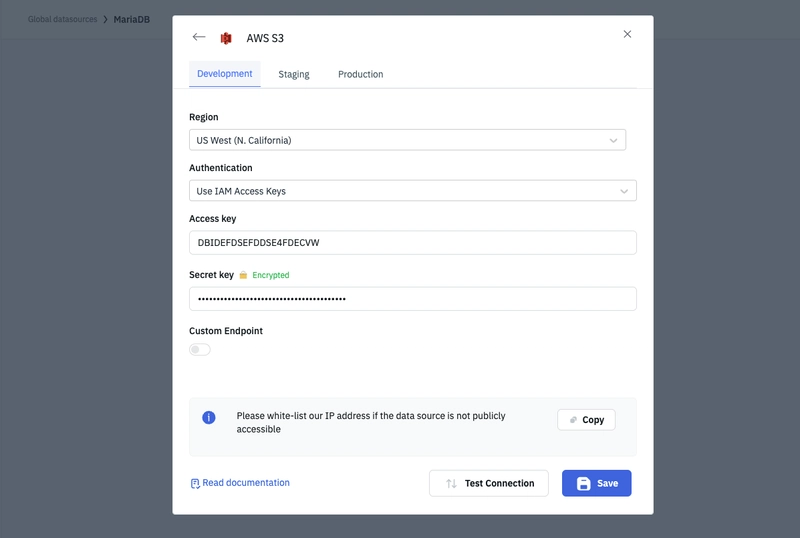Click the blue info icon
The width and height of the screenshot is (800, 538).
pyautogui.click(x=209, y=418)
